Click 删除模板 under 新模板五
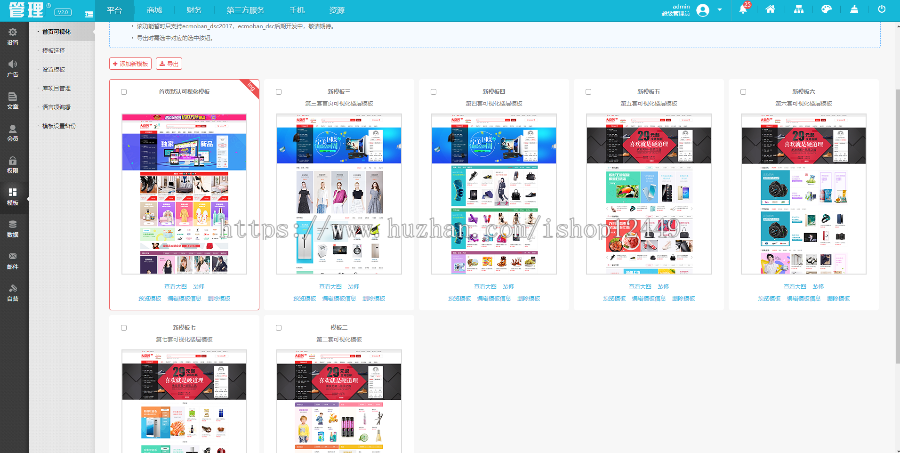 (684, 299)
